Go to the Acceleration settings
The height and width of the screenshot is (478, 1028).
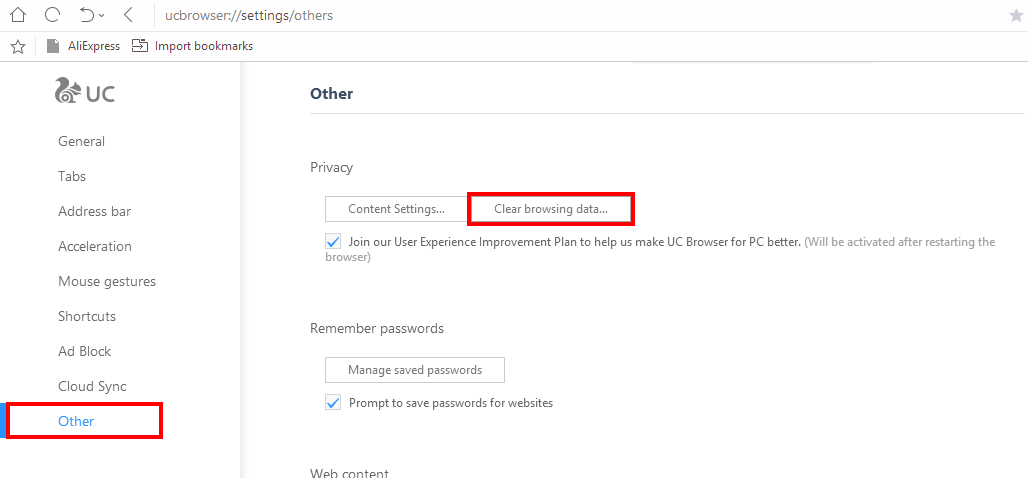[95, 246]
